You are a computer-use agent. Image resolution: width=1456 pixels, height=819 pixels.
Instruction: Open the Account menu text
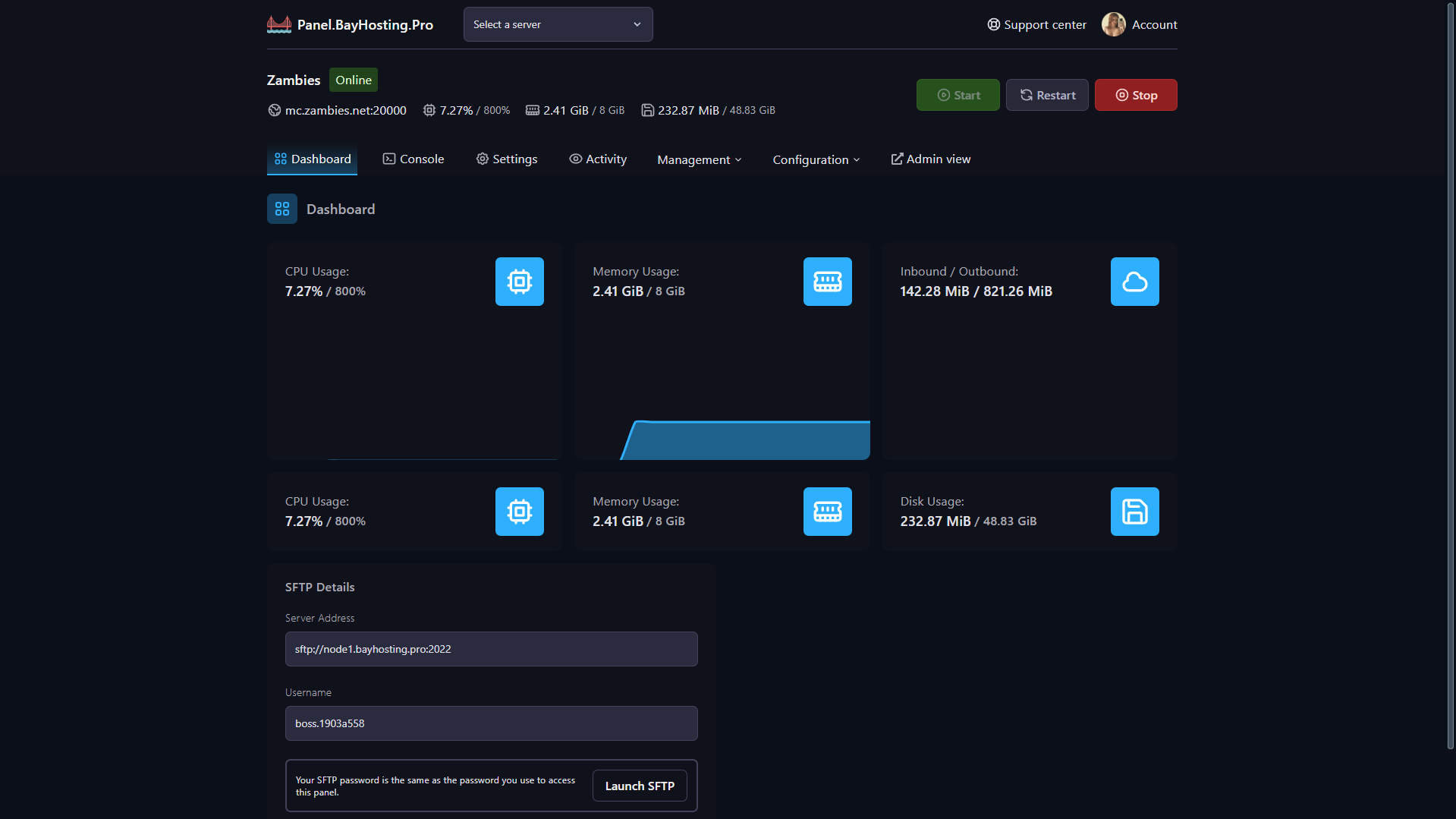click(x=1154, y=24)
